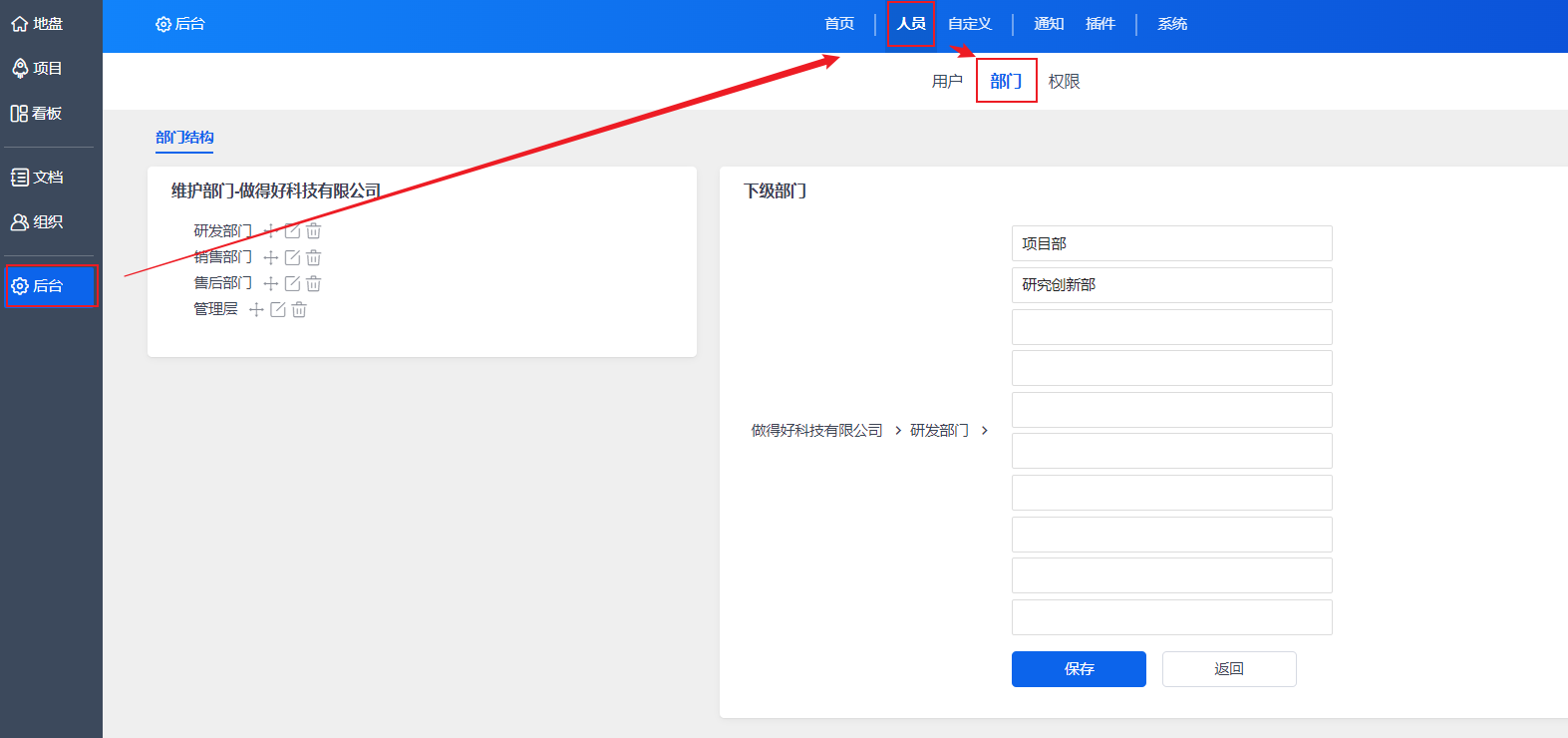This screenshot has width=1568, height=738.
Task: Open 后台 in the sidebar
Action: click(51, 286)
